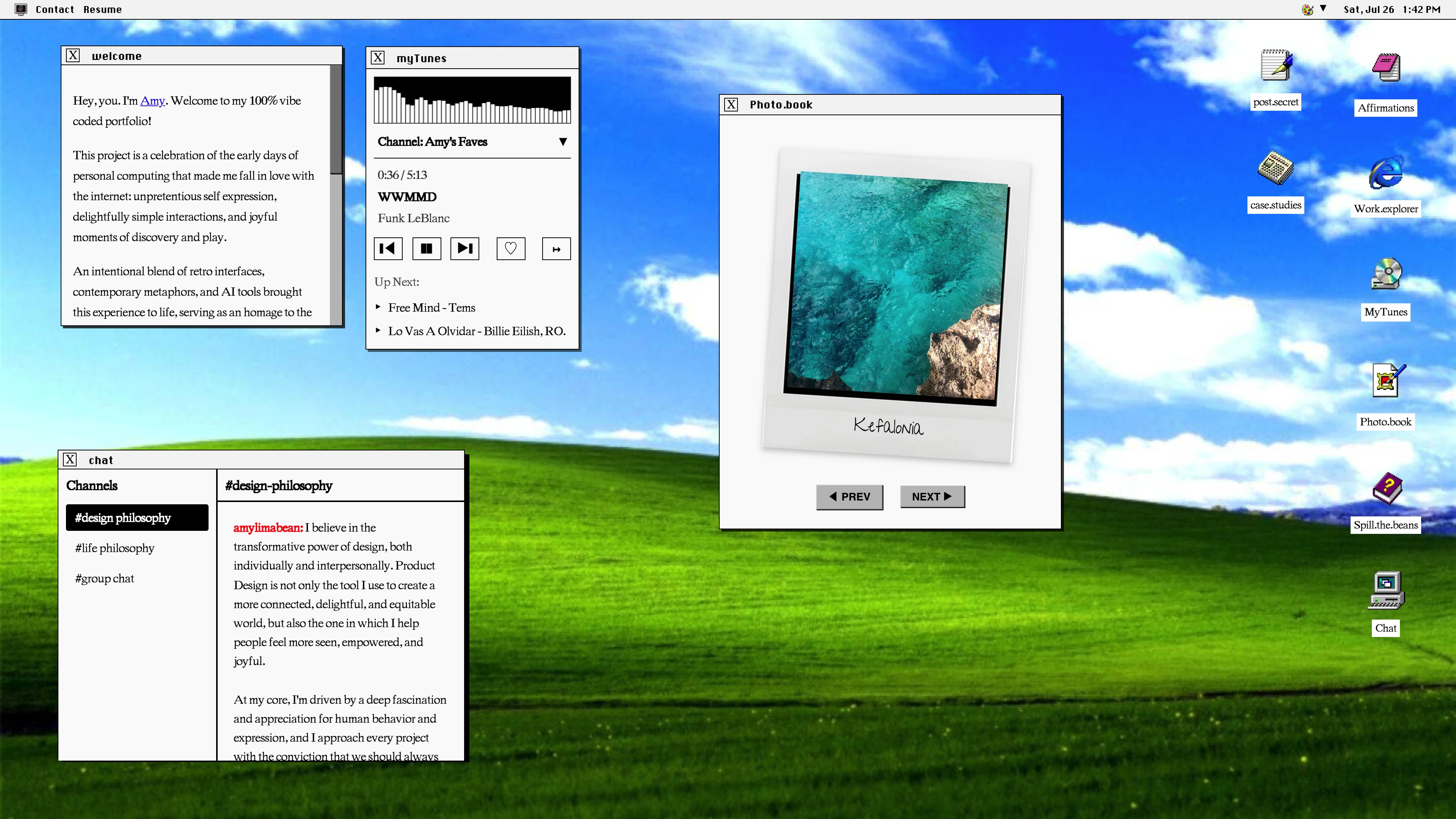The image size is (1456, 819).
Task: Skip to next track in myTunes
Action: pos(464,249)
